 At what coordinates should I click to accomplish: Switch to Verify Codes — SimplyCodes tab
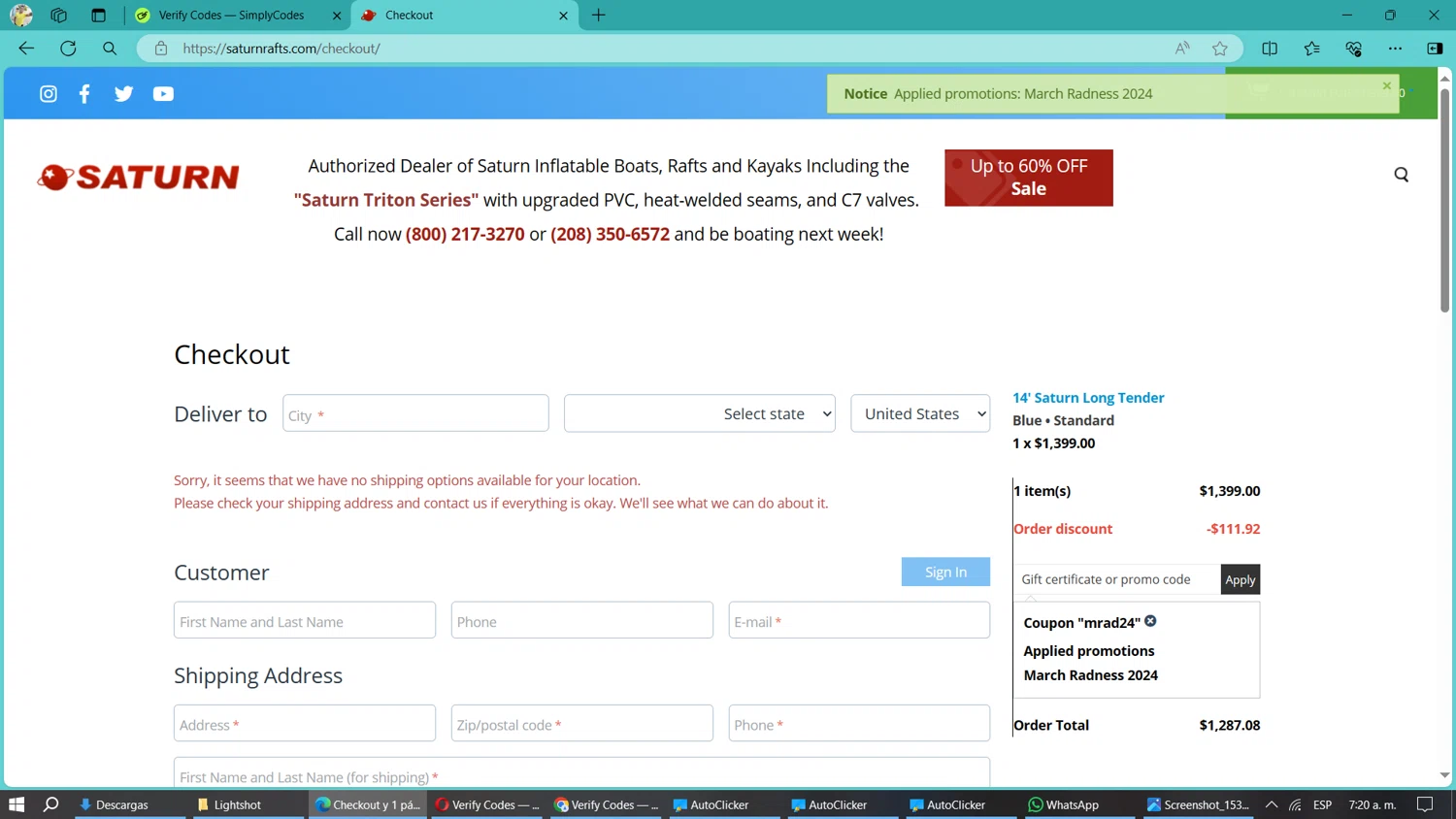click(x=239, y=16)
